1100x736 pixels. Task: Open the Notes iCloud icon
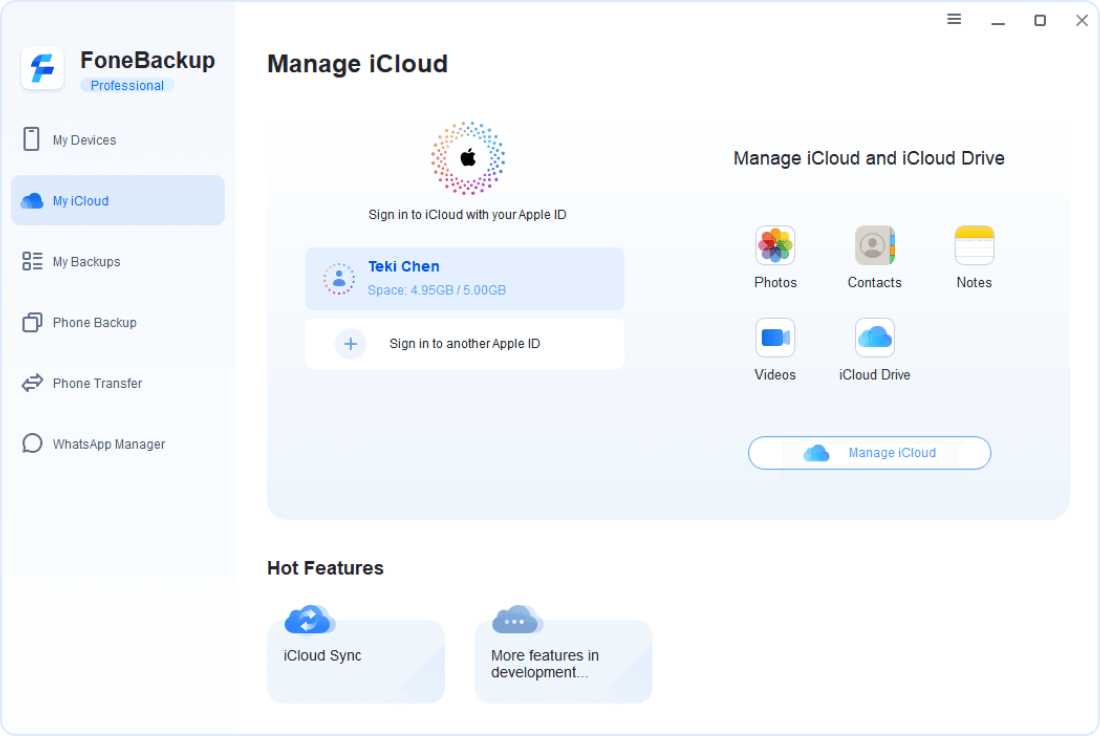point(973,246)
